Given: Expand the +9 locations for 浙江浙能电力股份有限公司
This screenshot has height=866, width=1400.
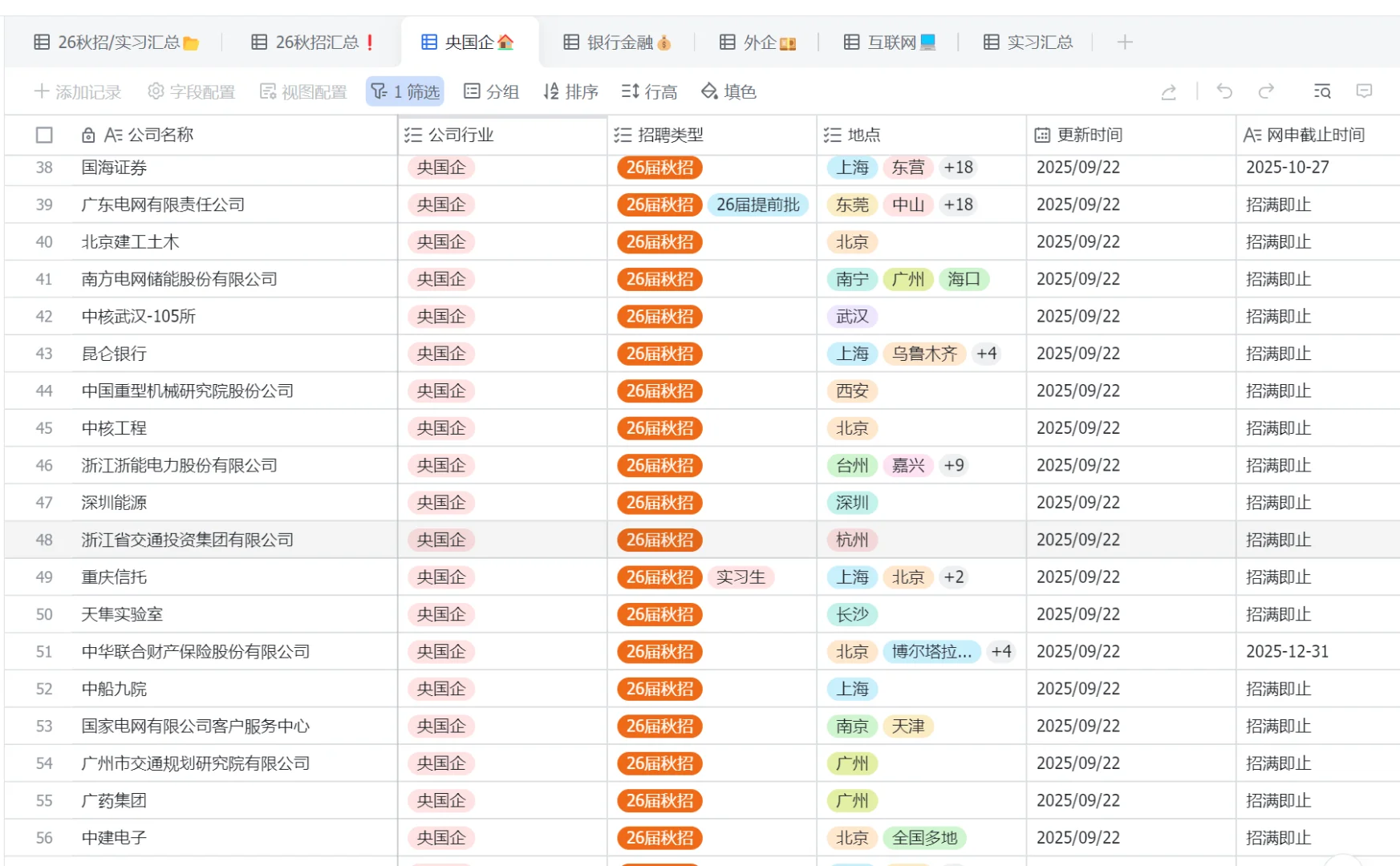Looking at the screenshot, I should coord(954,466).
